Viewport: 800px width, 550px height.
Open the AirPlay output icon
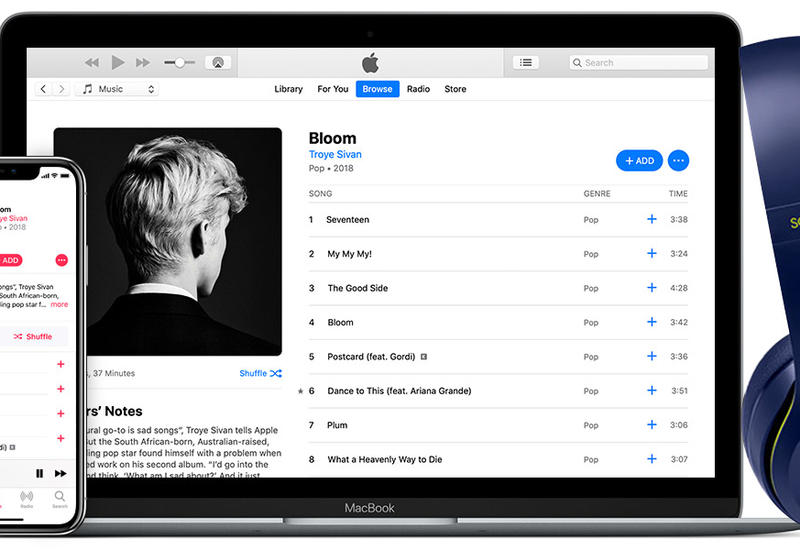(x=218, y=63)
